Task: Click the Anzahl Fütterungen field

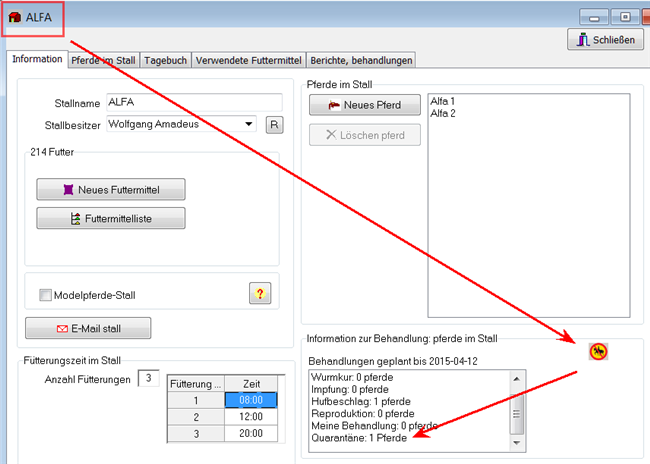Action: pyautogui.click(x=148, y=378)
